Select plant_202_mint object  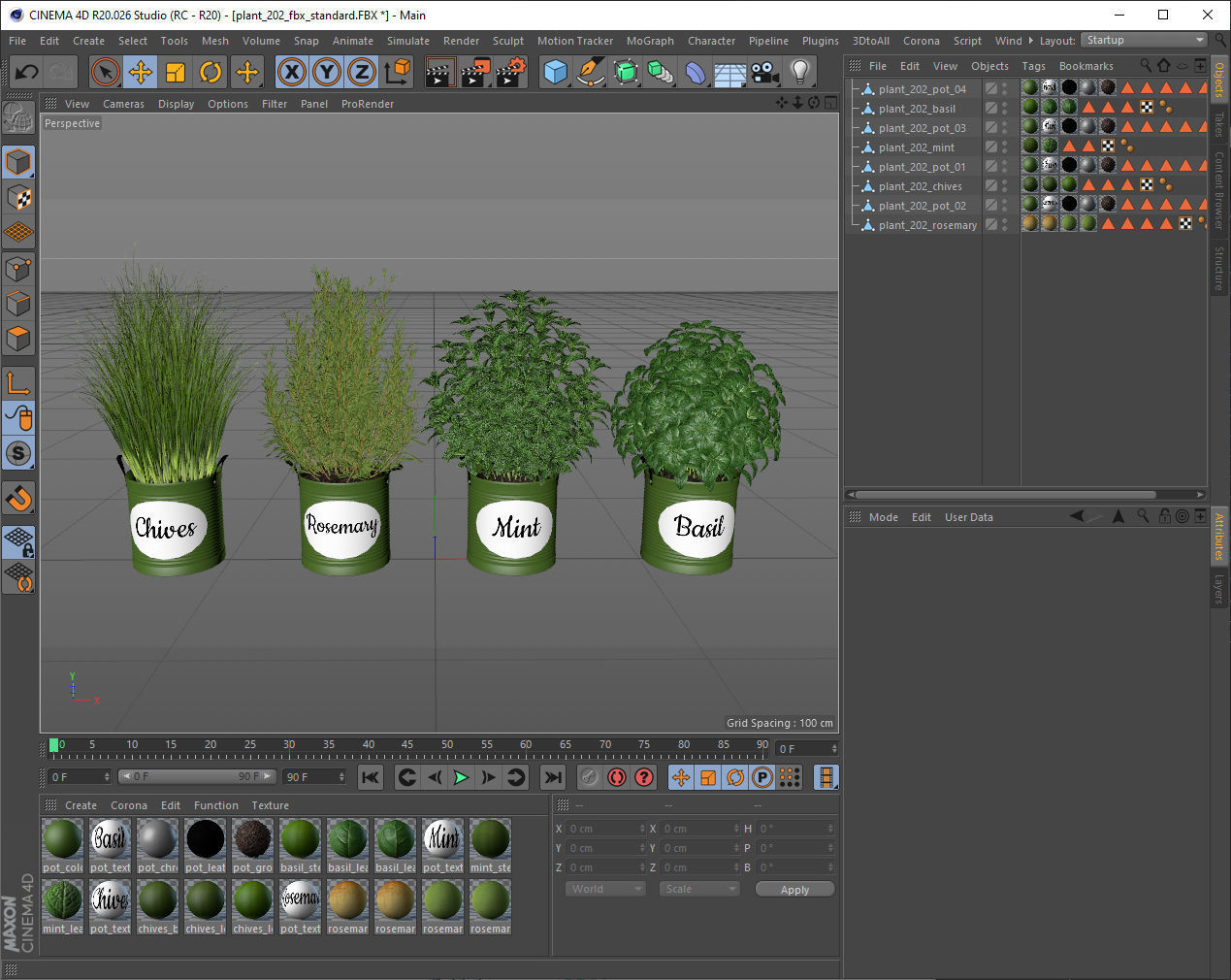[917, 147]
